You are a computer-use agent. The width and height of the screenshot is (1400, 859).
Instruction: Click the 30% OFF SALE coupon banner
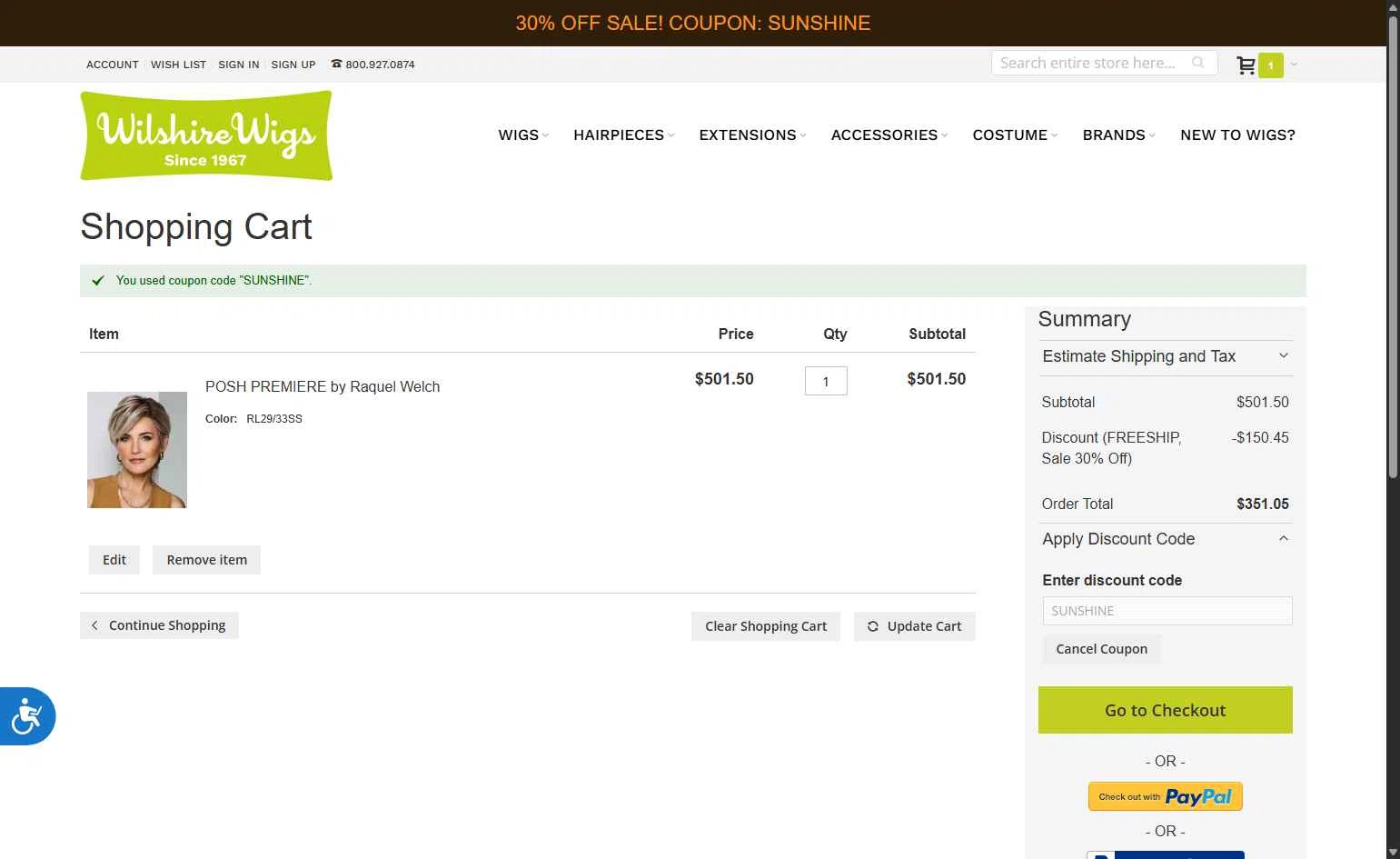(693, 23)
